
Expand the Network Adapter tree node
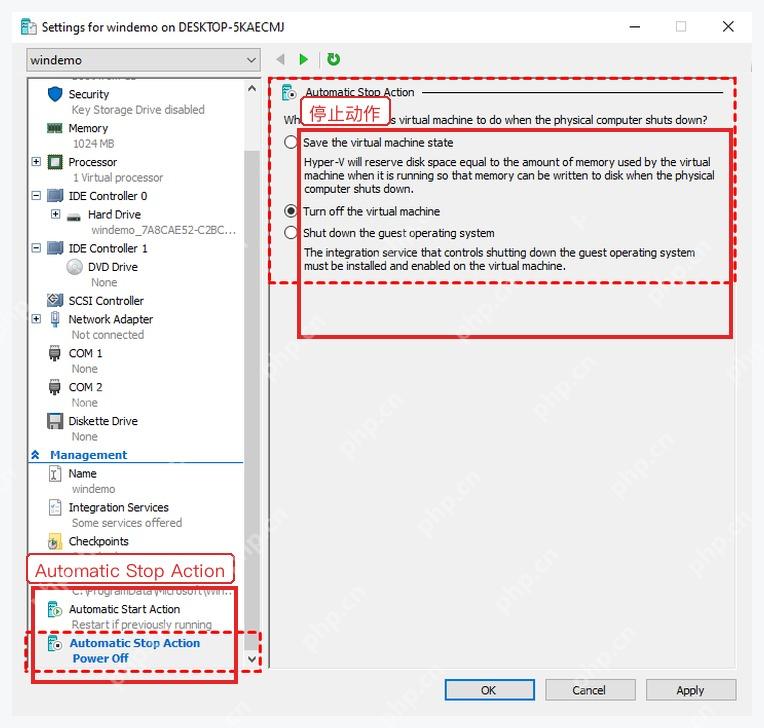[x=36, y=319]
